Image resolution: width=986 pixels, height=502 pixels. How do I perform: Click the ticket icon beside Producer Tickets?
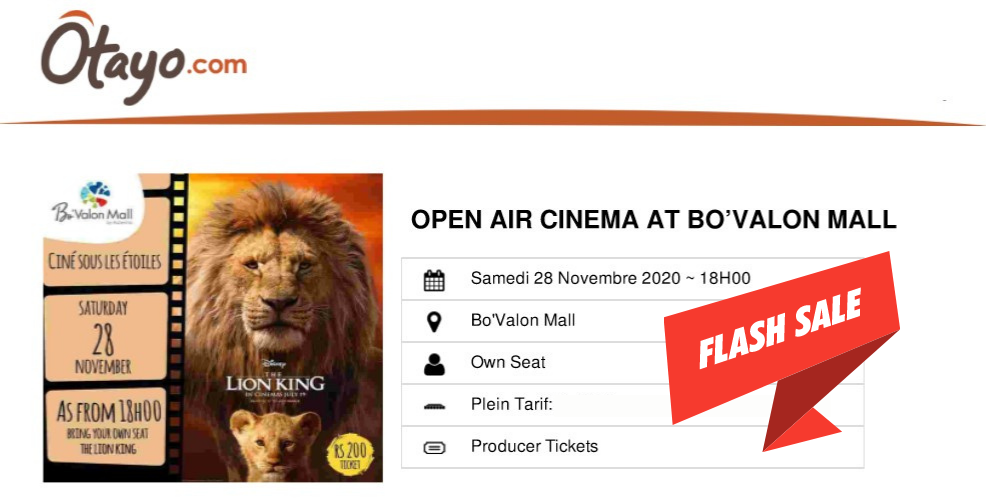434,448
